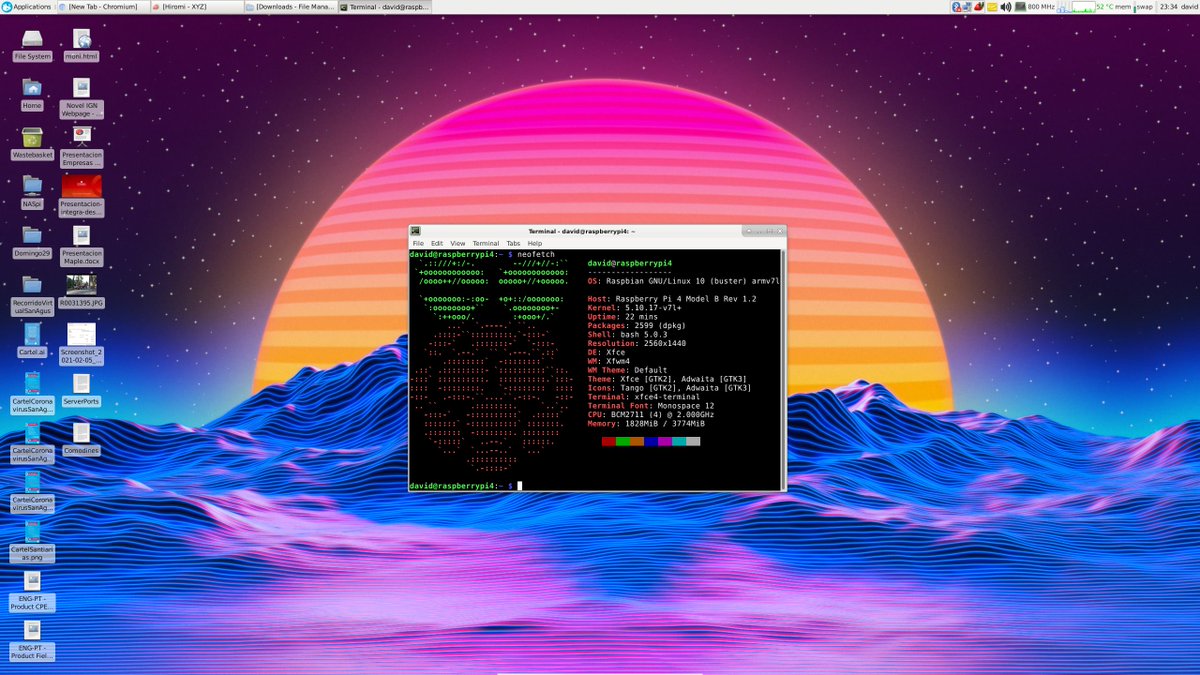Open the terminal Tabs menu
The width and height of the screenshot is (1200, 675).
tap(513, 243)
